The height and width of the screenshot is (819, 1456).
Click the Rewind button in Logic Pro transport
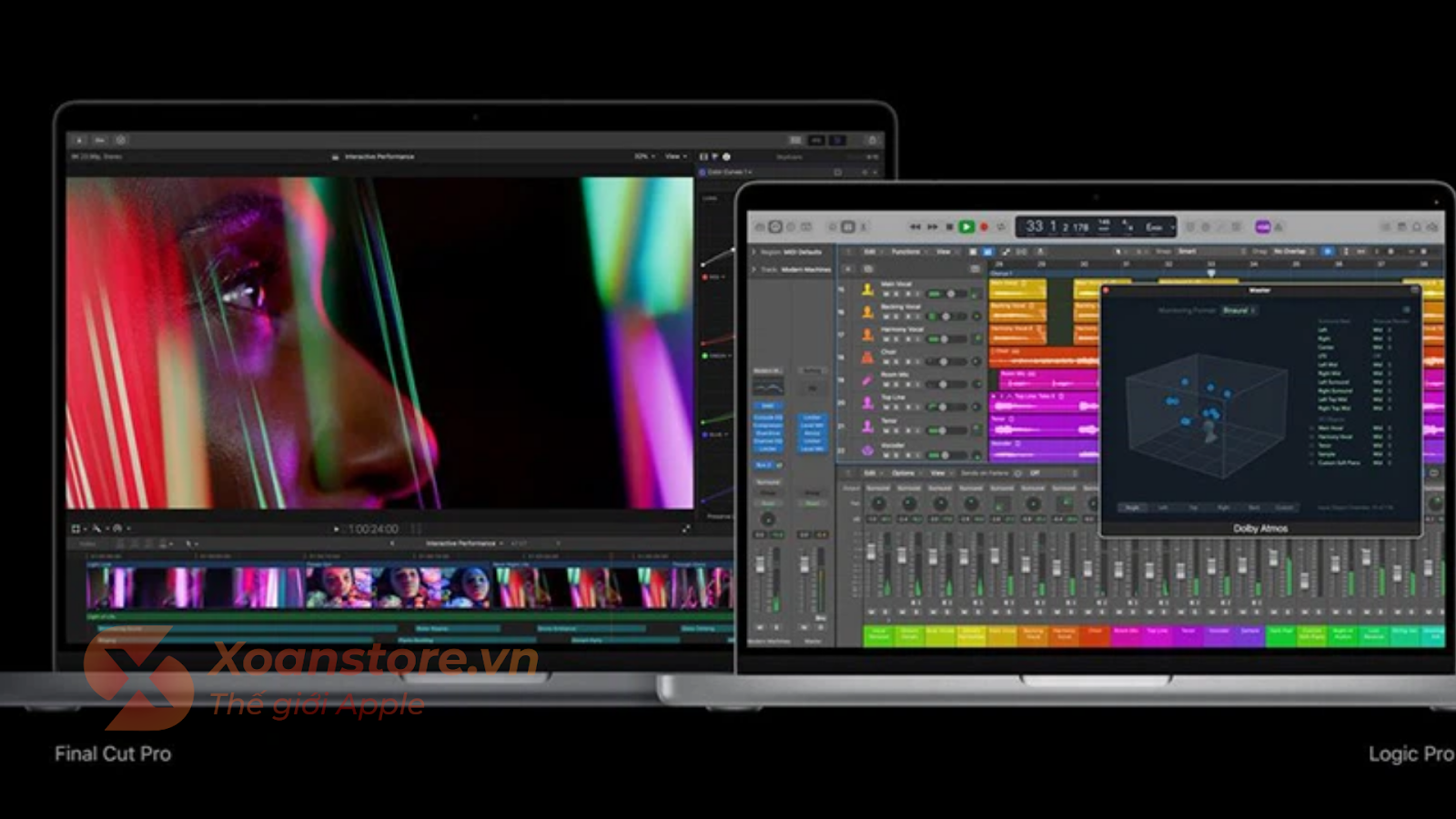[915, 227]
